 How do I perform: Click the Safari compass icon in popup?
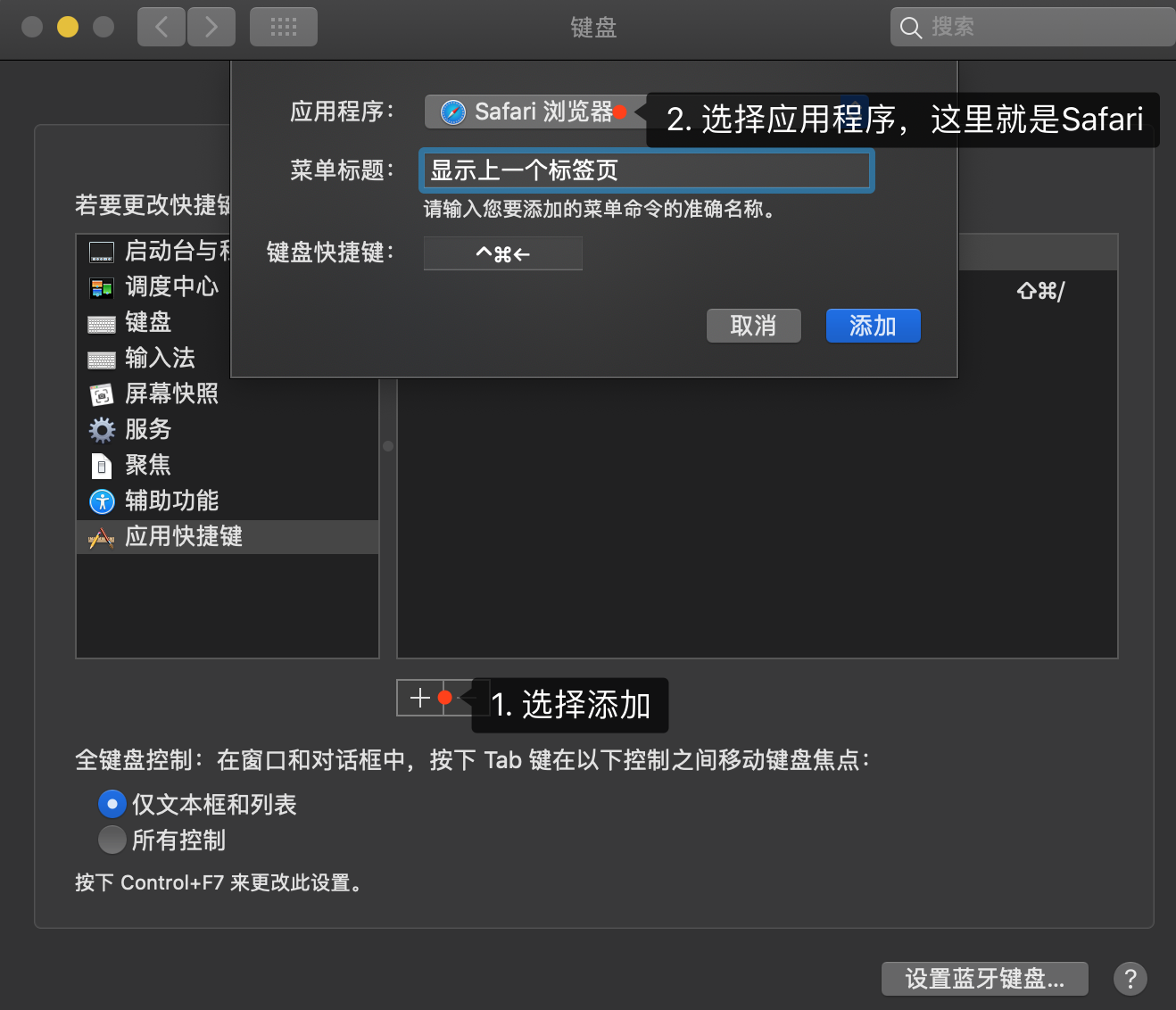(x=453, y=112)
